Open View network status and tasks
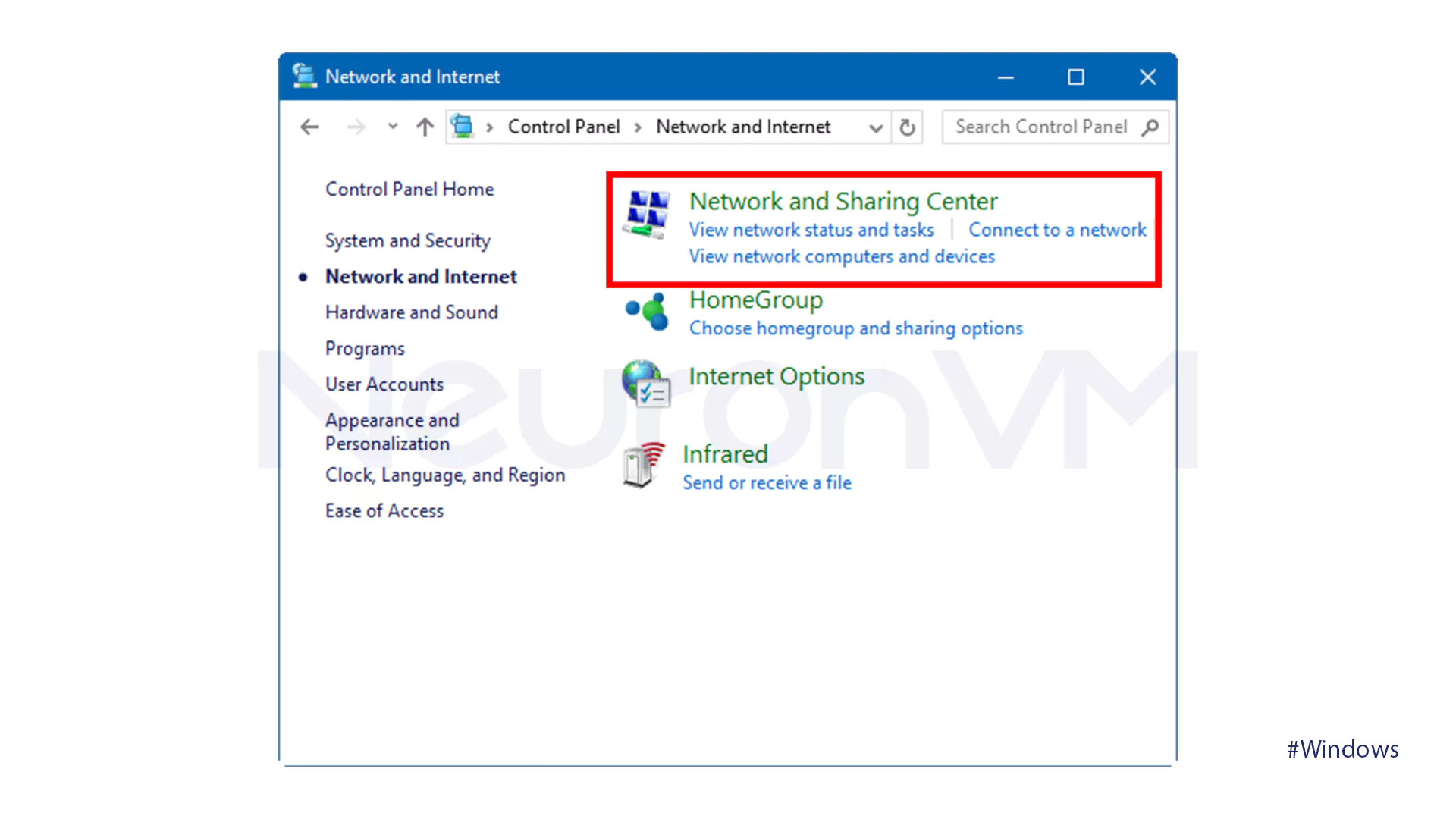The width and height of the screenshot is (1456, 819). (811, 230)
